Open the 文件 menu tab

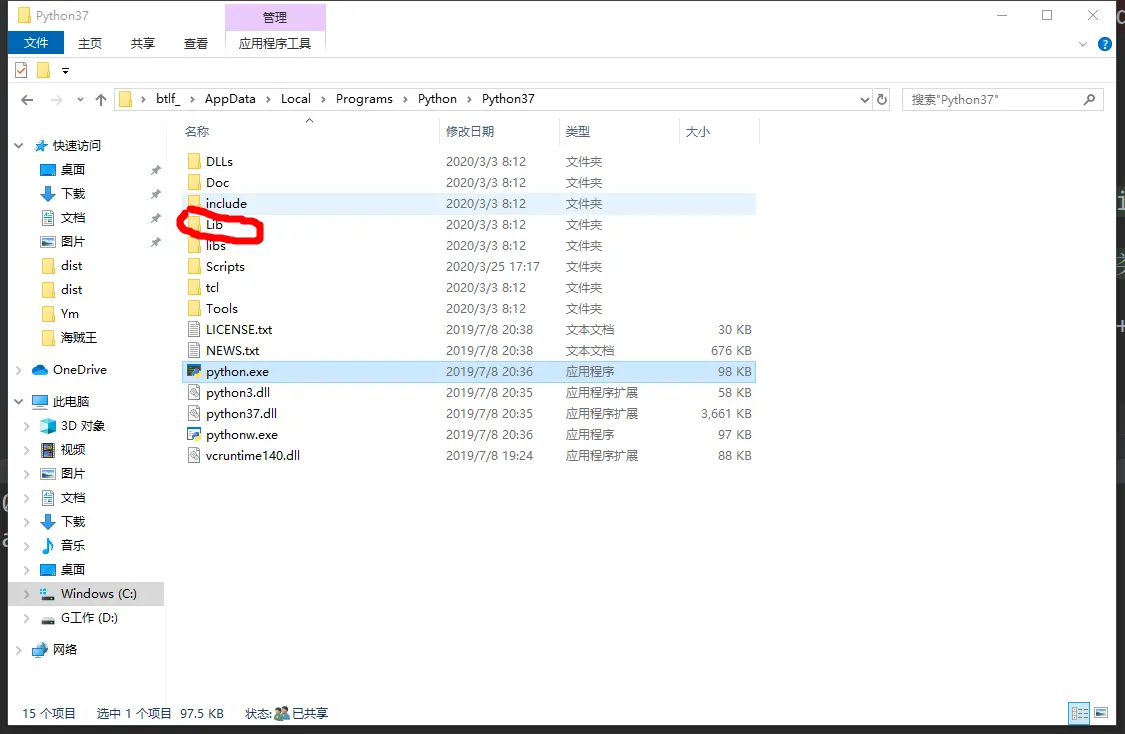point(36,43)
